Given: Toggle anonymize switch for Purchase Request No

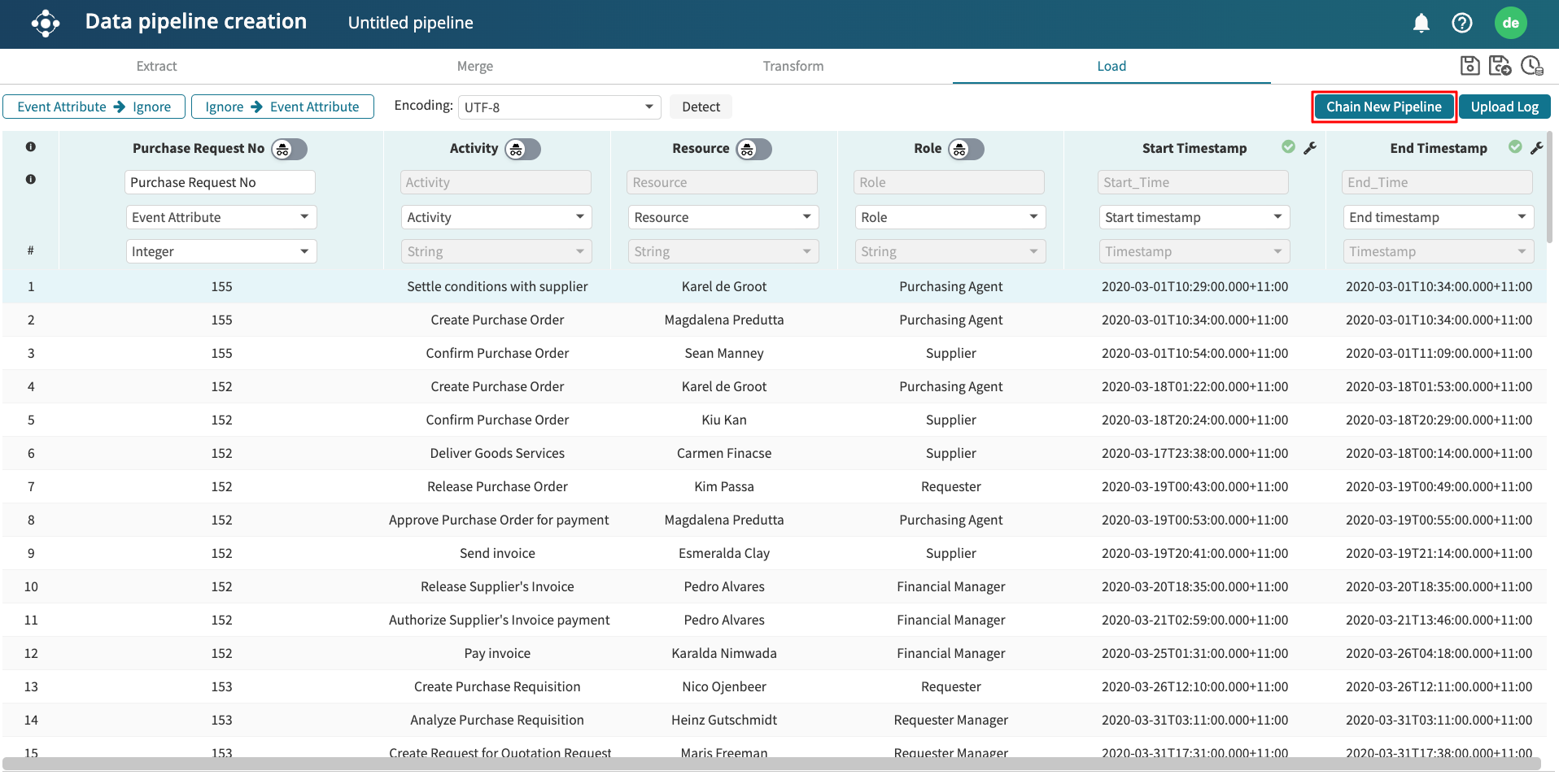Looking at the screenshot, I should click(x=290, y=149).
